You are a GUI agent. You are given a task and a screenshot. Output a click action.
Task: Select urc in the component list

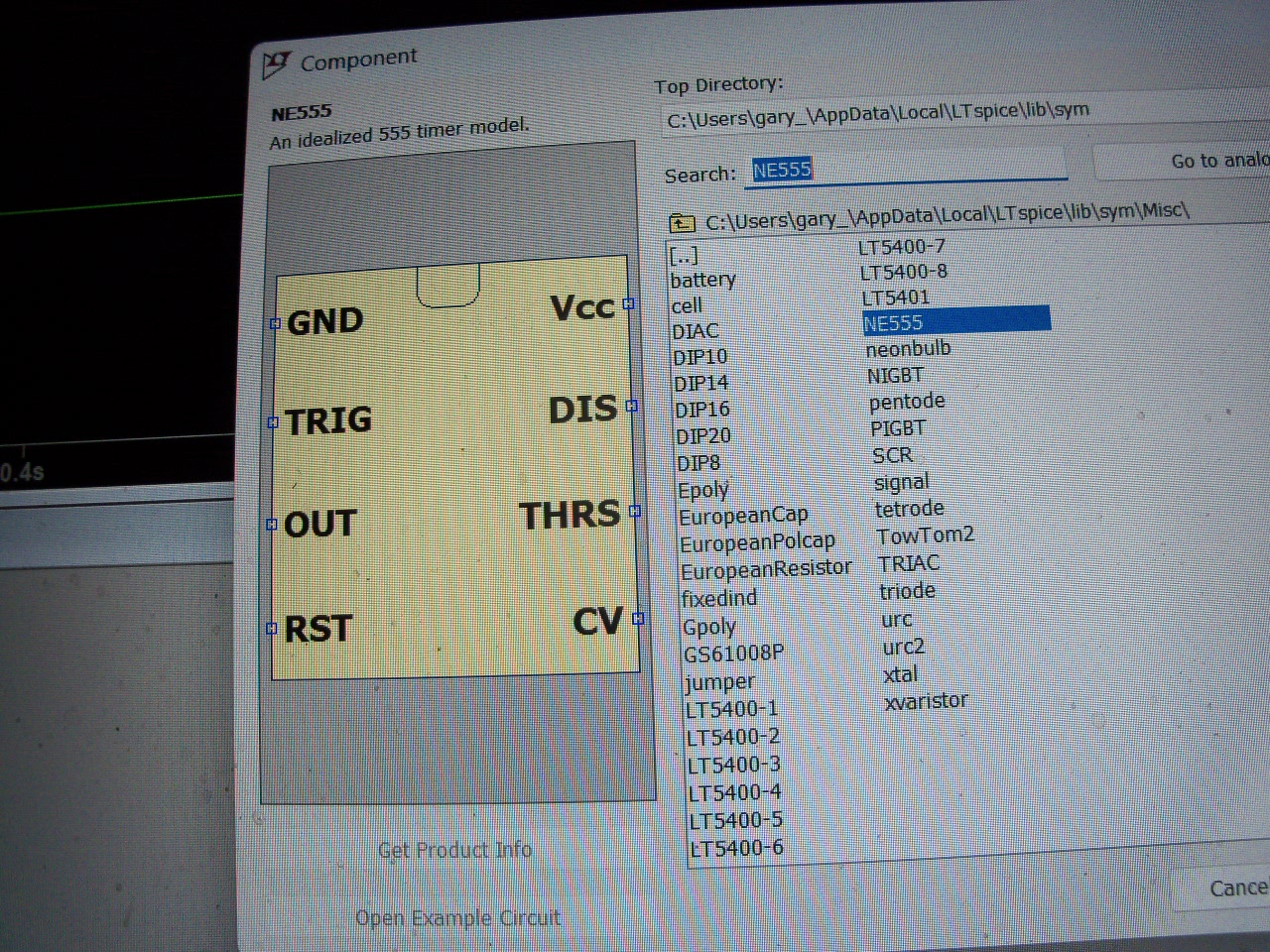pyautogui.click(x=896, y=620)
